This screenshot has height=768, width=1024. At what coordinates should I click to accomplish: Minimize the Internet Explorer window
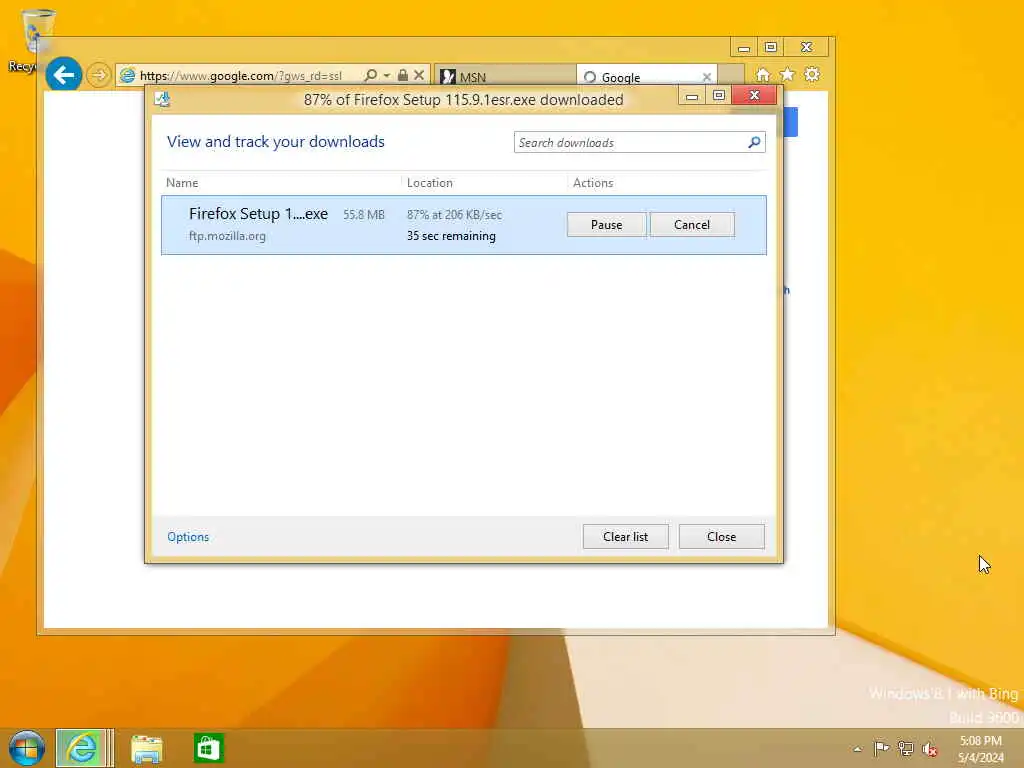coord(743,48)
